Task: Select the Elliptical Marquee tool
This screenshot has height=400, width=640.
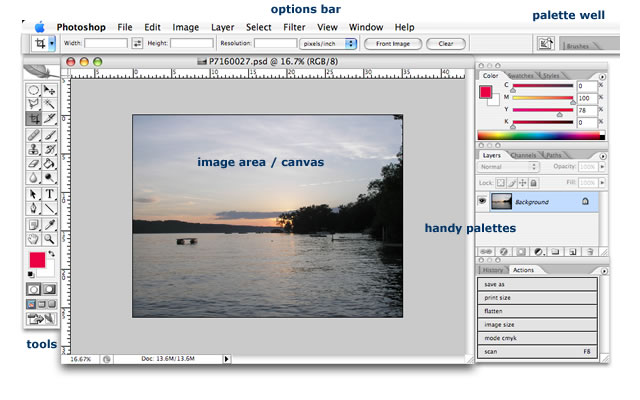Action: (x=33, y=90)
